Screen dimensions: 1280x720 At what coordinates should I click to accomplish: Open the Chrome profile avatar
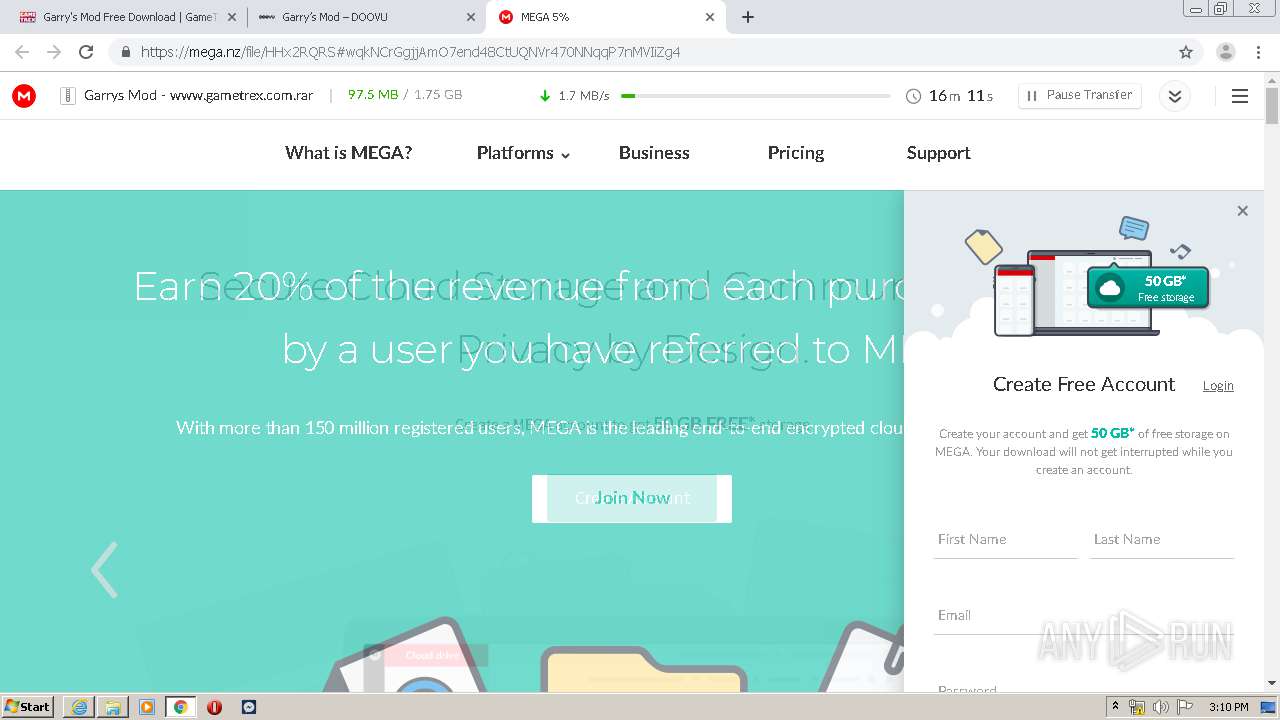click(1225, 52)
